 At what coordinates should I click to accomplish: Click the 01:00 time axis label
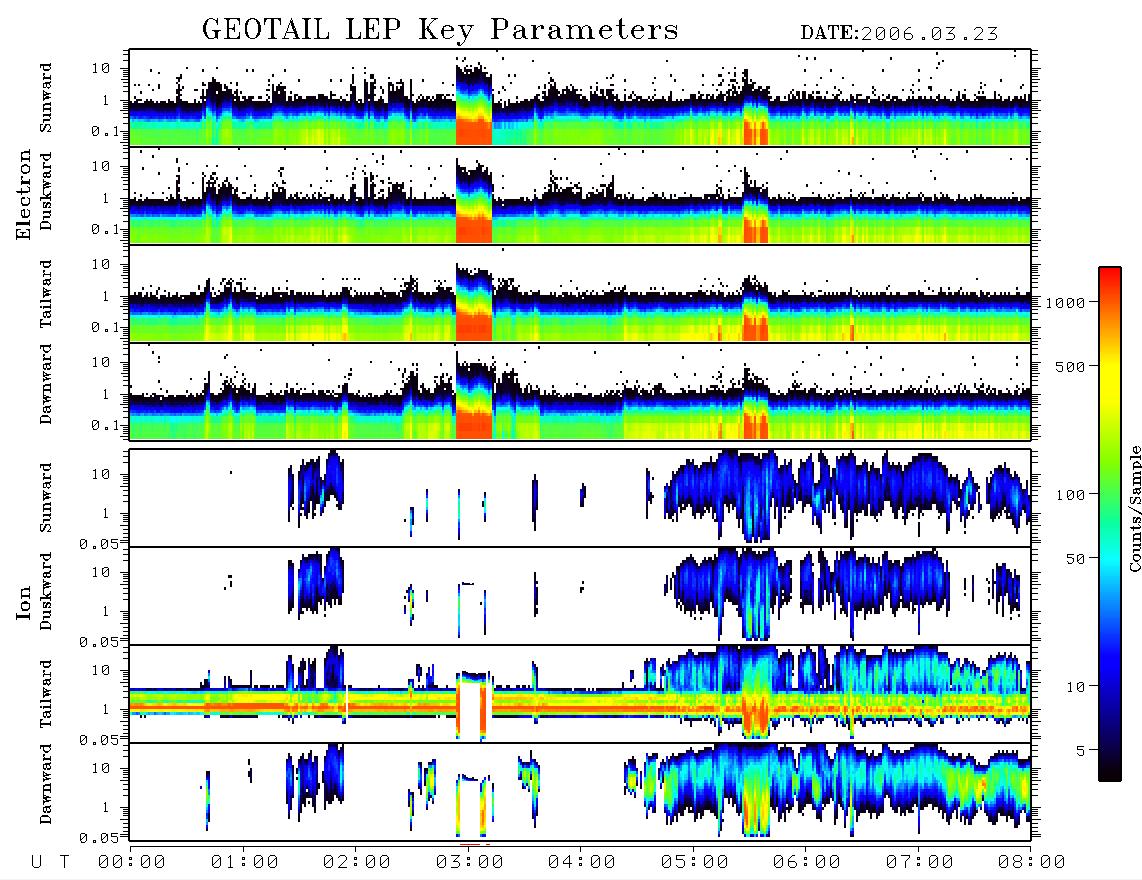coord(244,863)
